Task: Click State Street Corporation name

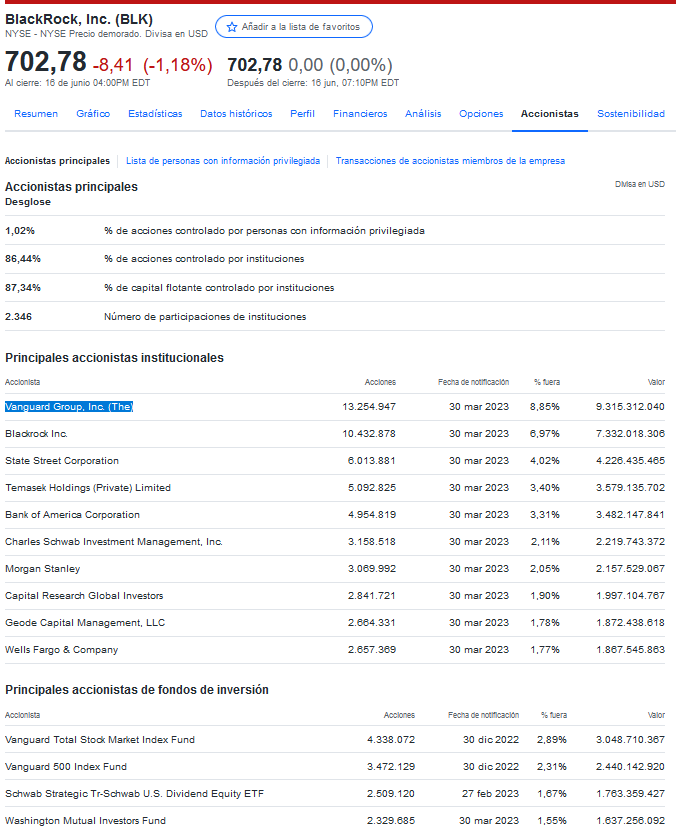Action: (62, 461)
